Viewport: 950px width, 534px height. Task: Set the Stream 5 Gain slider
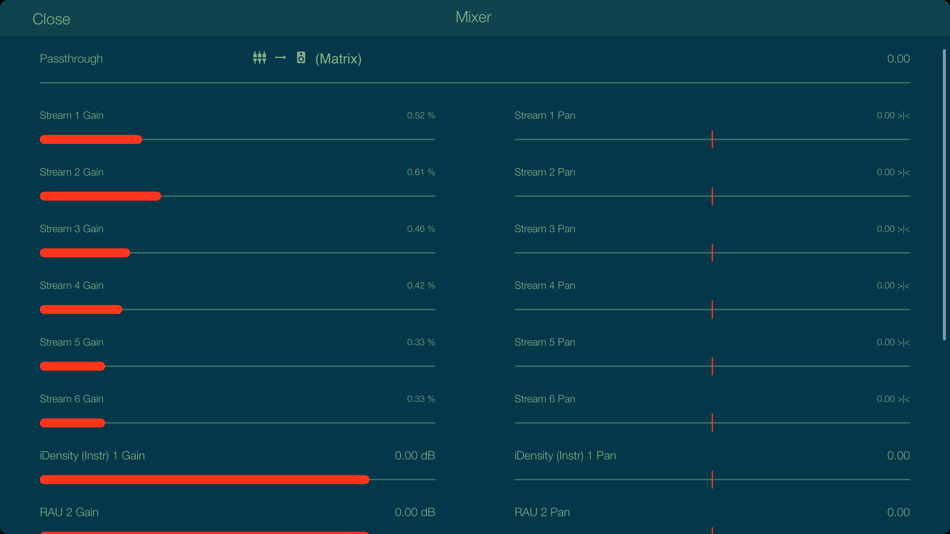click(x=238, y=366)
